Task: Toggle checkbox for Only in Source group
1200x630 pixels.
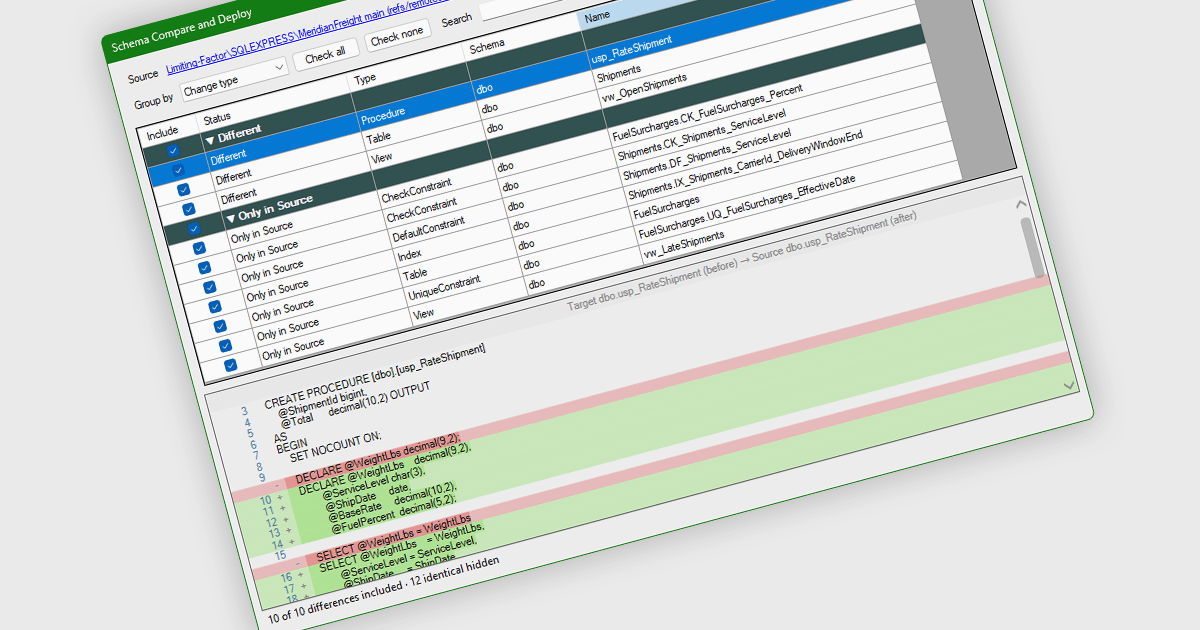Action: click(194, 228)
